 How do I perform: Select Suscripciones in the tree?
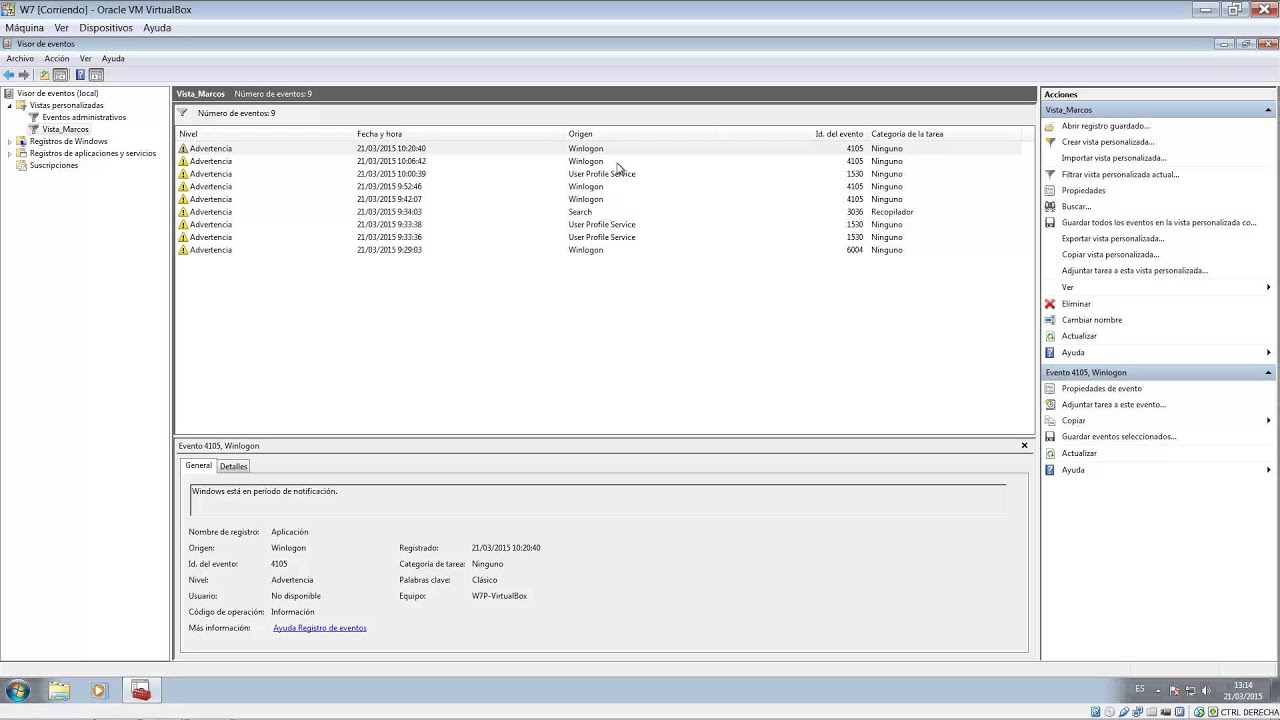54,165
